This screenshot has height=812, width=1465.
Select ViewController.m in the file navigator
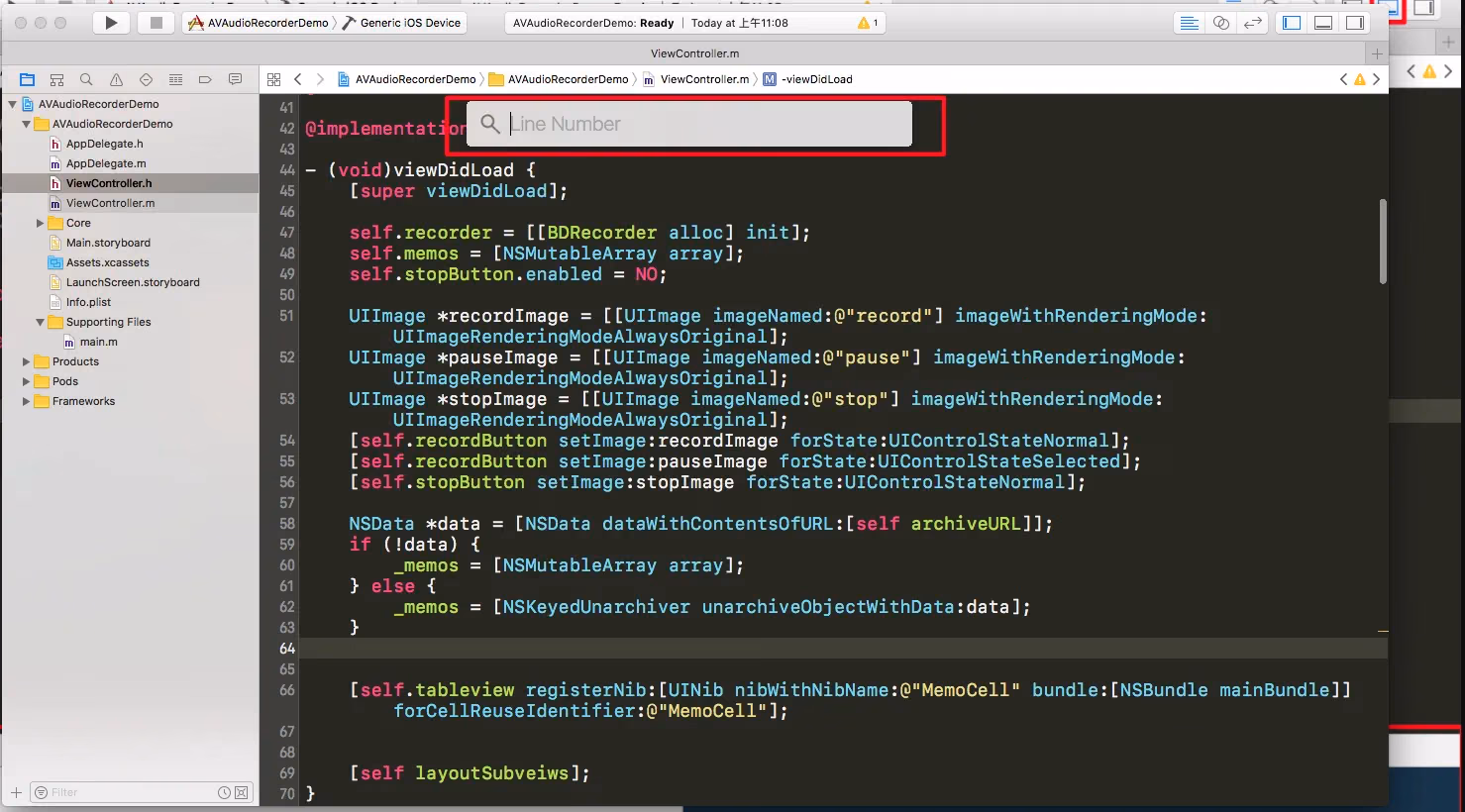[110, 203]
